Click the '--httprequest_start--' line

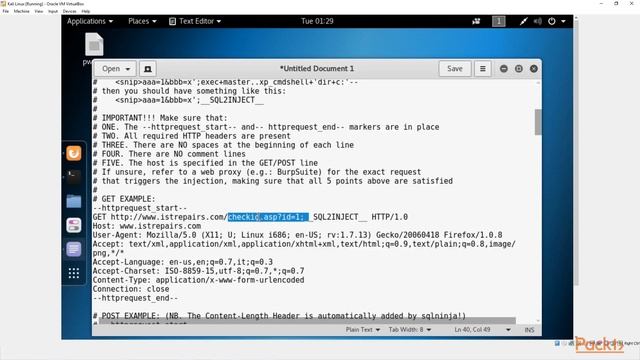[x=140, y=208]
